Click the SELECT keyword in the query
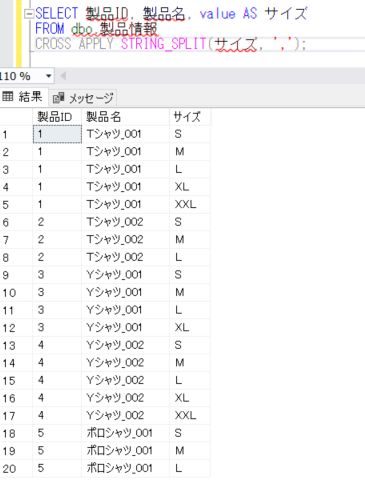 (56, 14)
